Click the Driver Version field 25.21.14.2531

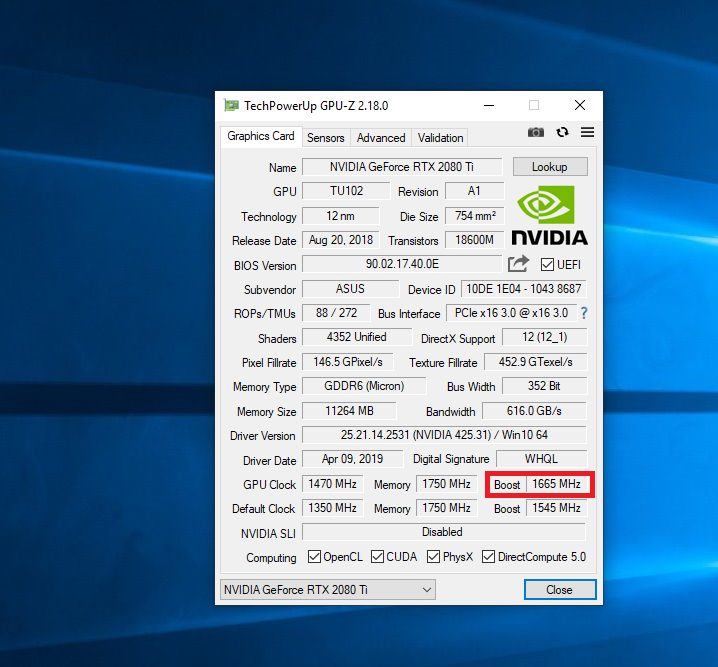click(444, 435)
